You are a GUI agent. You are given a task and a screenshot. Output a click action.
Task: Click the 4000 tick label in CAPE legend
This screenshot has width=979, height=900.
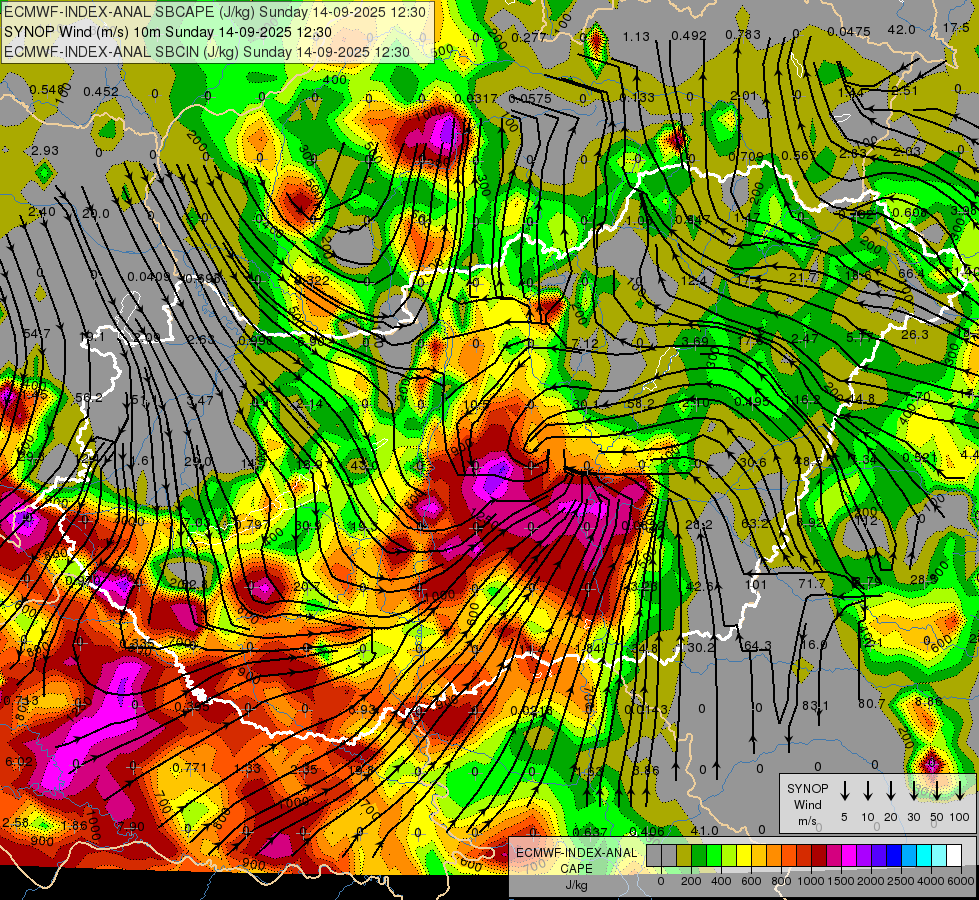point(930,881)
